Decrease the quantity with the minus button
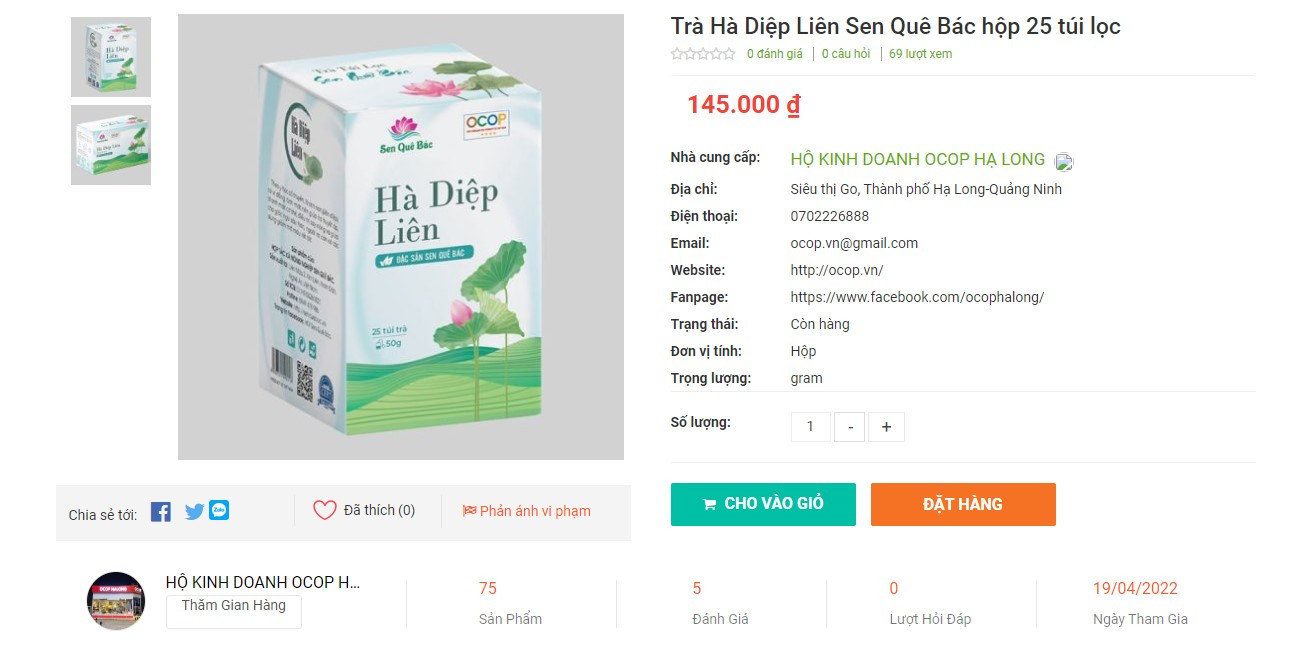1298x654 pixels. [850, 427]
